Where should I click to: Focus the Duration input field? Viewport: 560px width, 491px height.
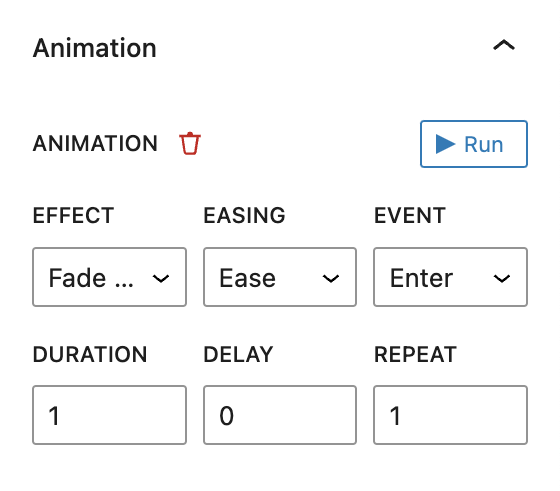pyautogui.click(x=109, y=415)
